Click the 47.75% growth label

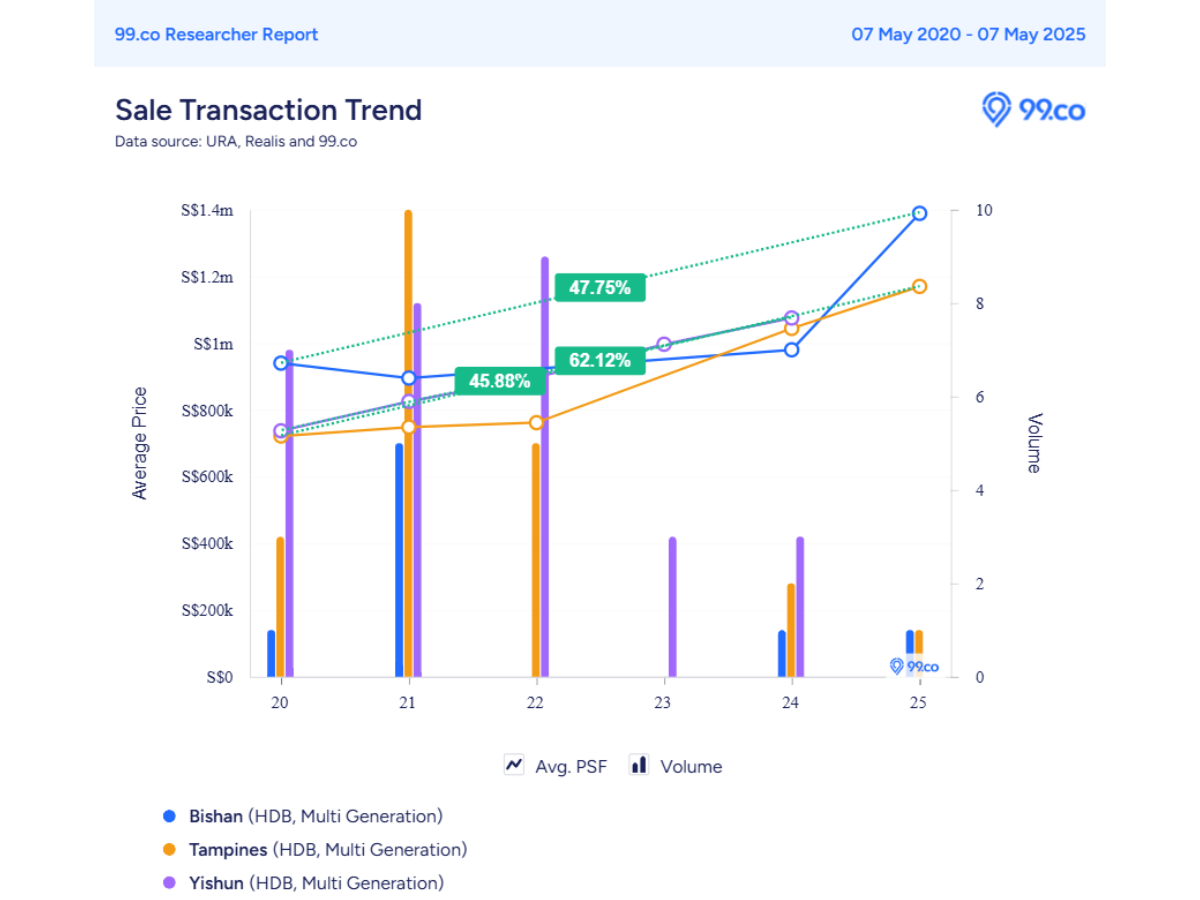pos(600,288)
